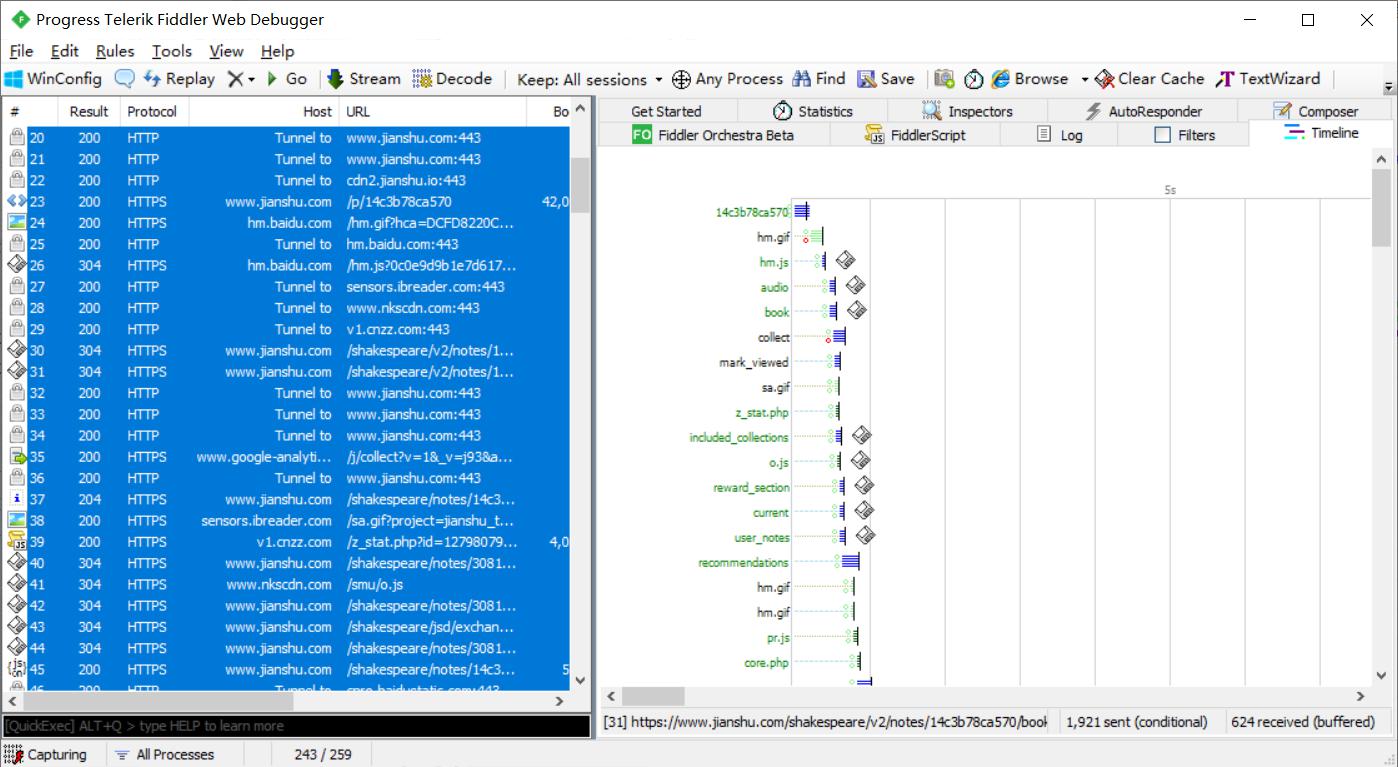Launch the TextWizard tool
Screen dimensions: 1398x767
pyautogui.click(x=1268, y=79)
